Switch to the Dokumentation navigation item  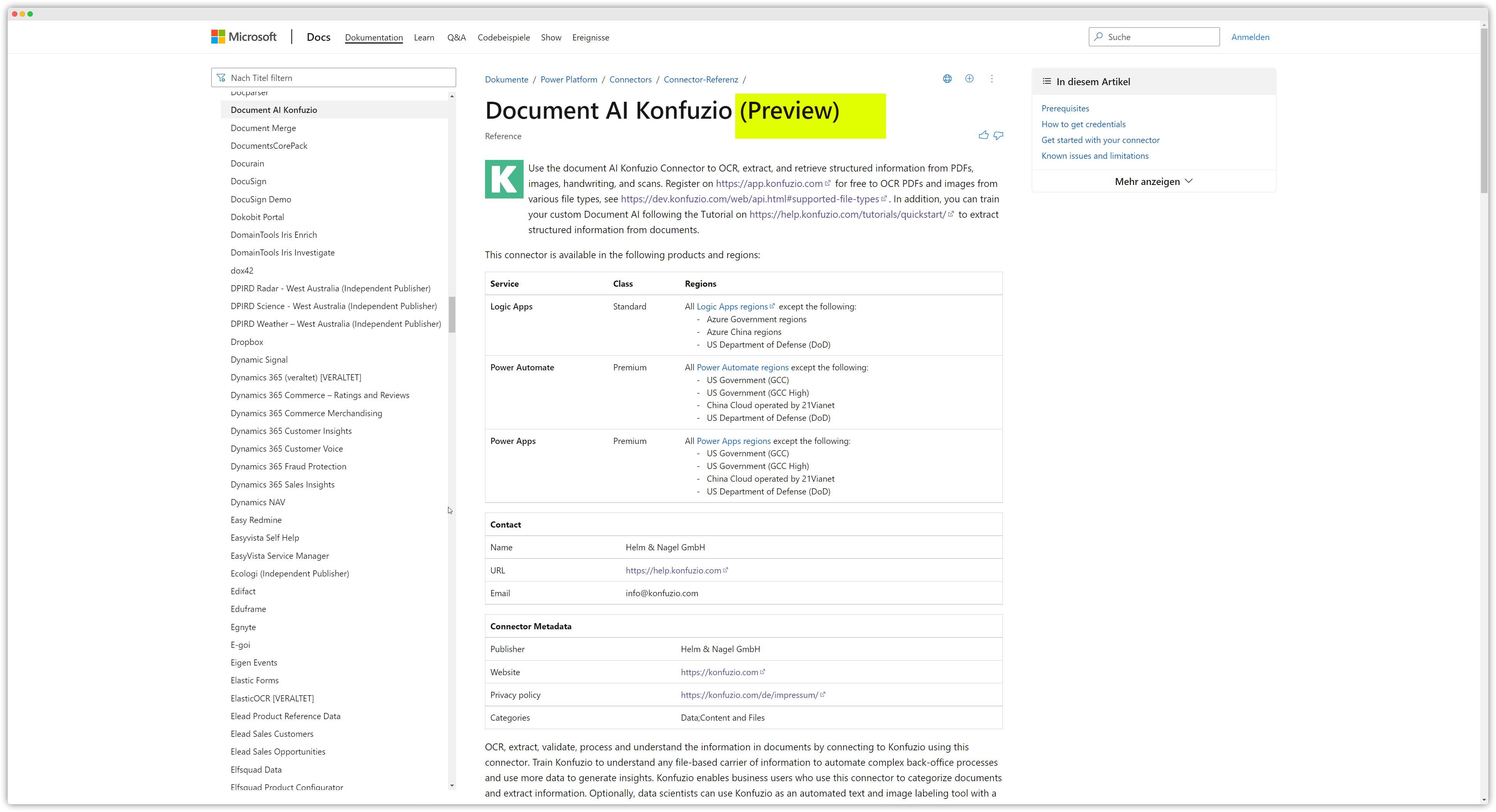[373, 37]
